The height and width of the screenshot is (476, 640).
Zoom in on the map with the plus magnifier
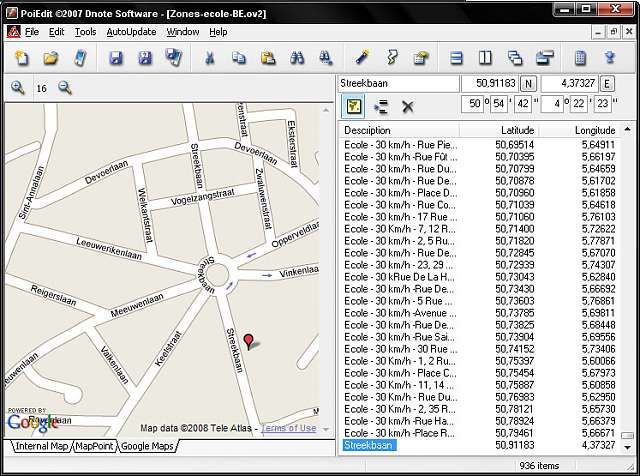(x=18, y=88)
